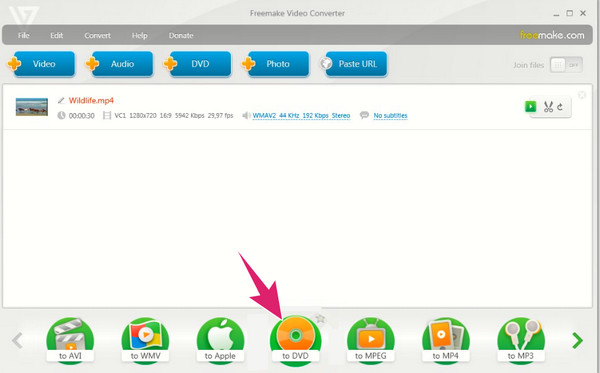Image resolution: width=600 pixels, height=373 pixels.
Task: Open the No subtitles options
Action: pos(390,116)
